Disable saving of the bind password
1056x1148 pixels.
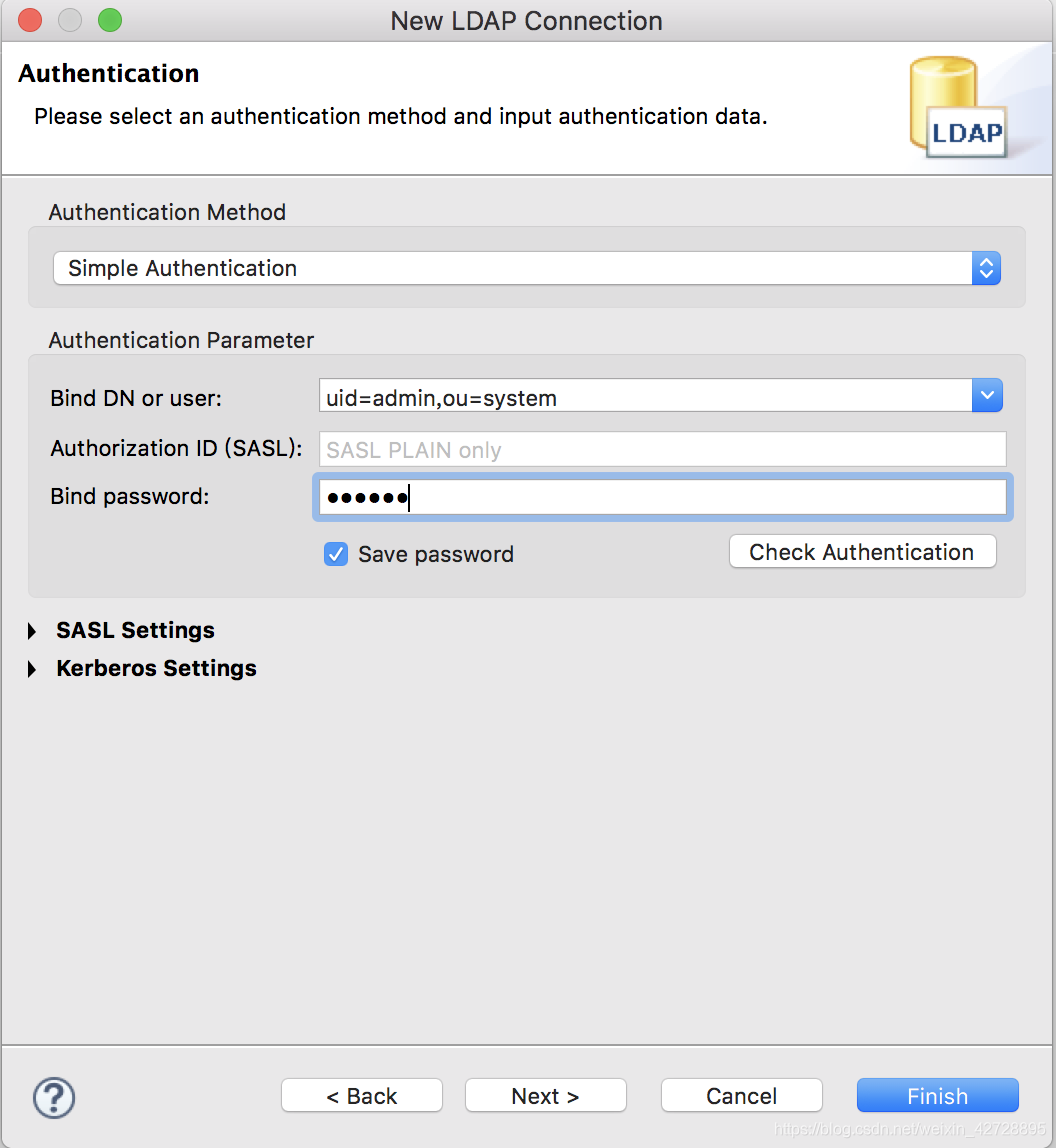[x=335, y=553]
